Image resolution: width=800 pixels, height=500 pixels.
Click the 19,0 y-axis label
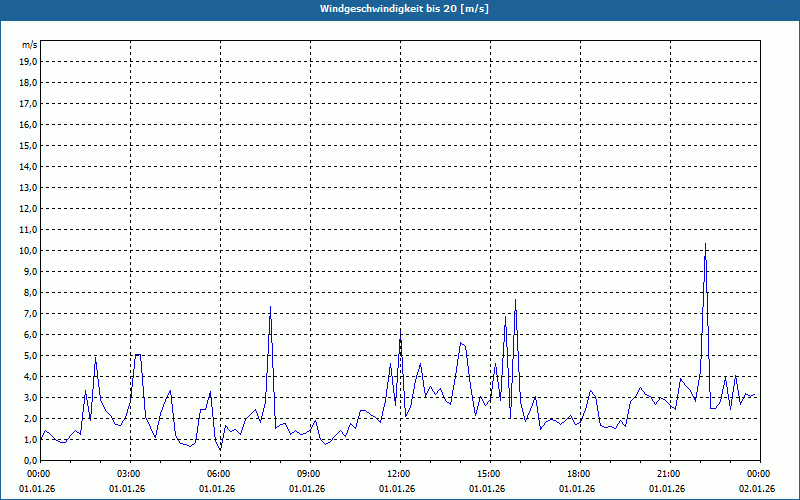click(29, 62)
